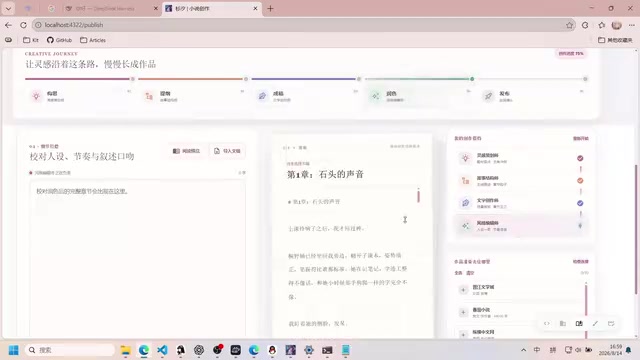Click the 提纲 step outline icon
Viewport: 640px width, 360px height.
pos(149,96)
